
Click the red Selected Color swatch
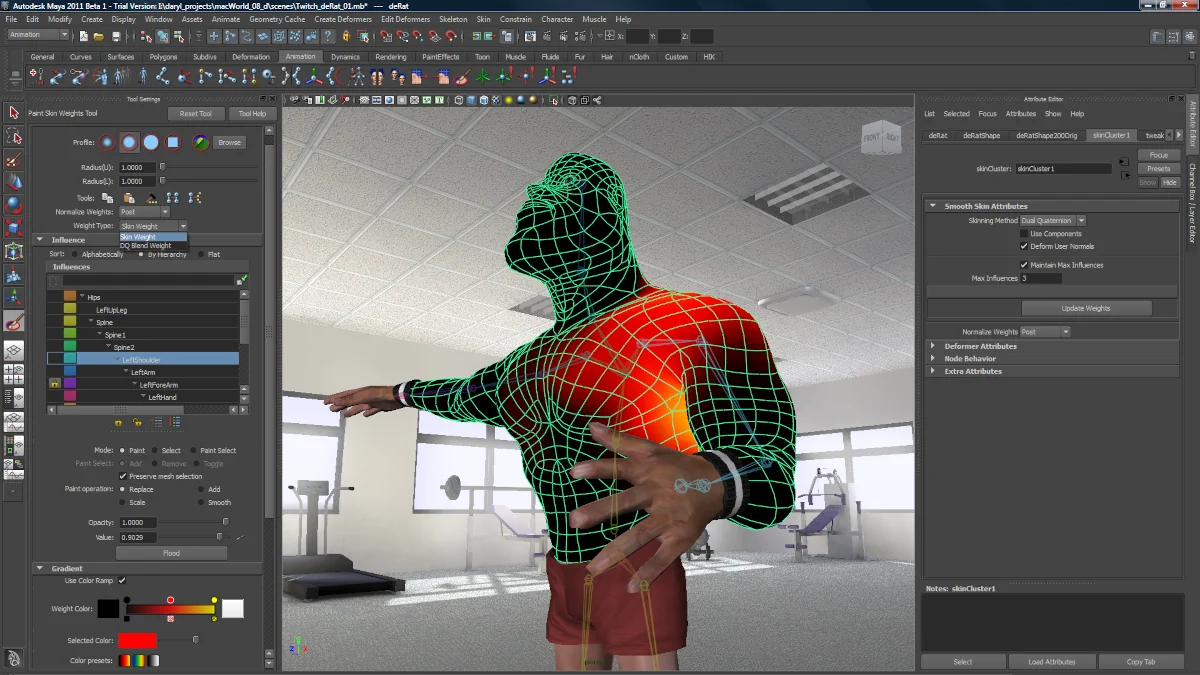pyautogui.click(x=137, y=640)
